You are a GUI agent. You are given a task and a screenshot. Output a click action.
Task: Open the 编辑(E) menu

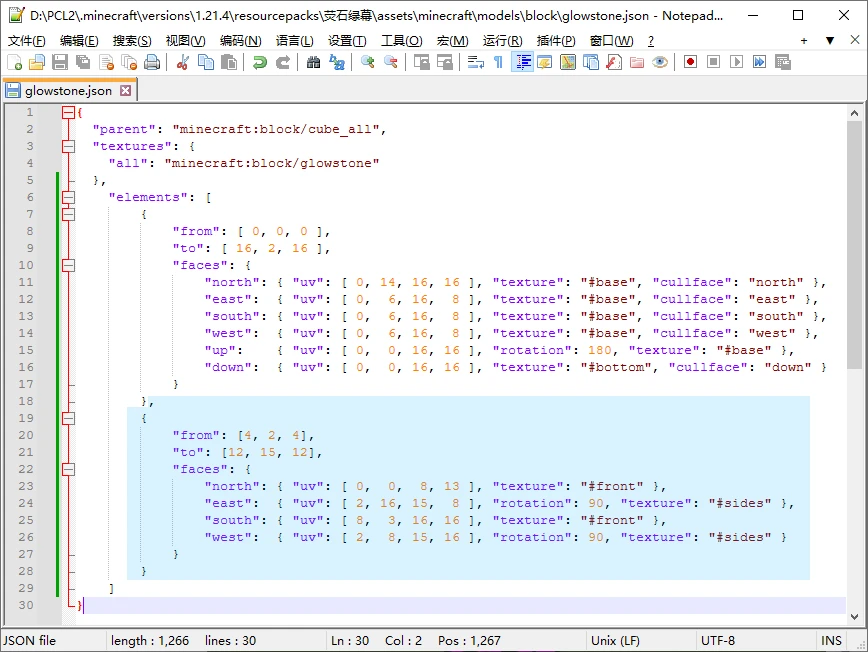pos(79,40)
